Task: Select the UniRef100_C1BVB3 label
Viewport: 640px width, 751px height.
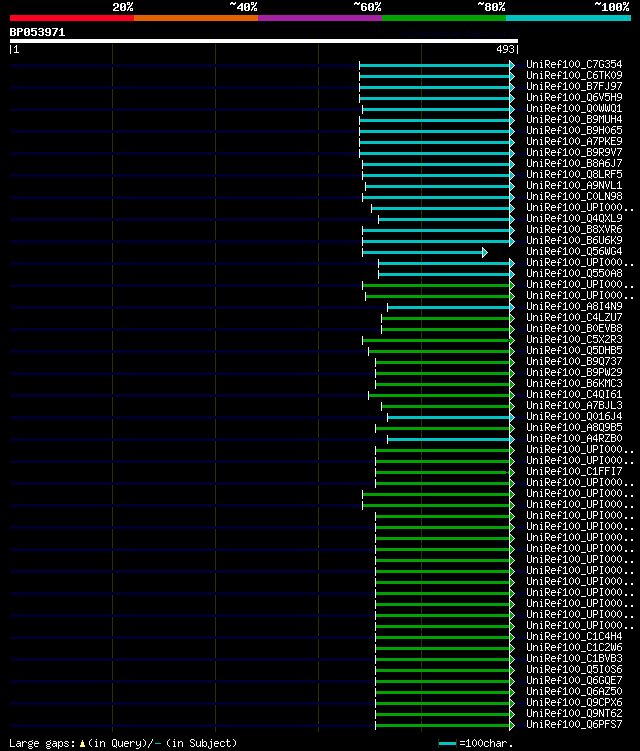Action: (x=574, y=659)
